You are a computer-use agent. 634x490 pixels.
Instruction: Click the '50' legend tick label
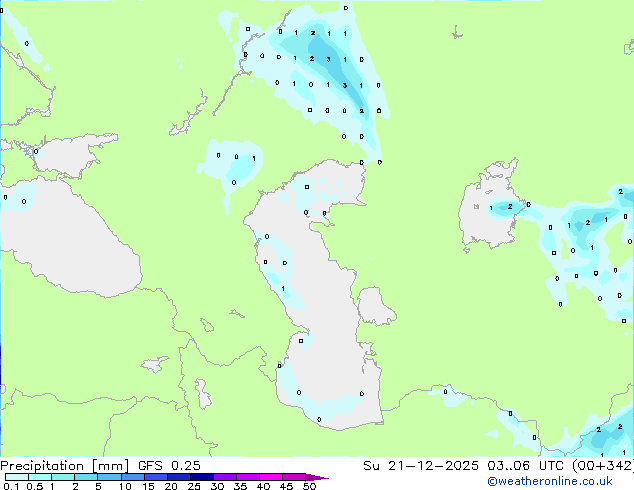[309, 486]
